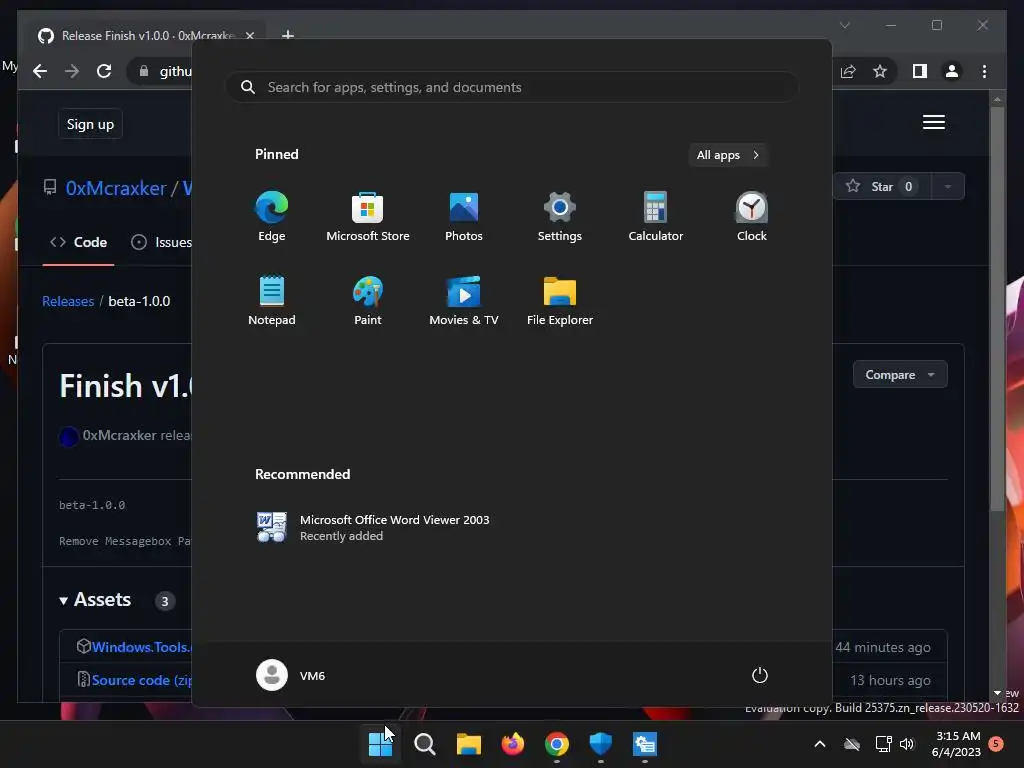1024x768 pixels.
Task: Open the clock and date in taskbar
Action: pyautogui.click(x=957, y=744)
